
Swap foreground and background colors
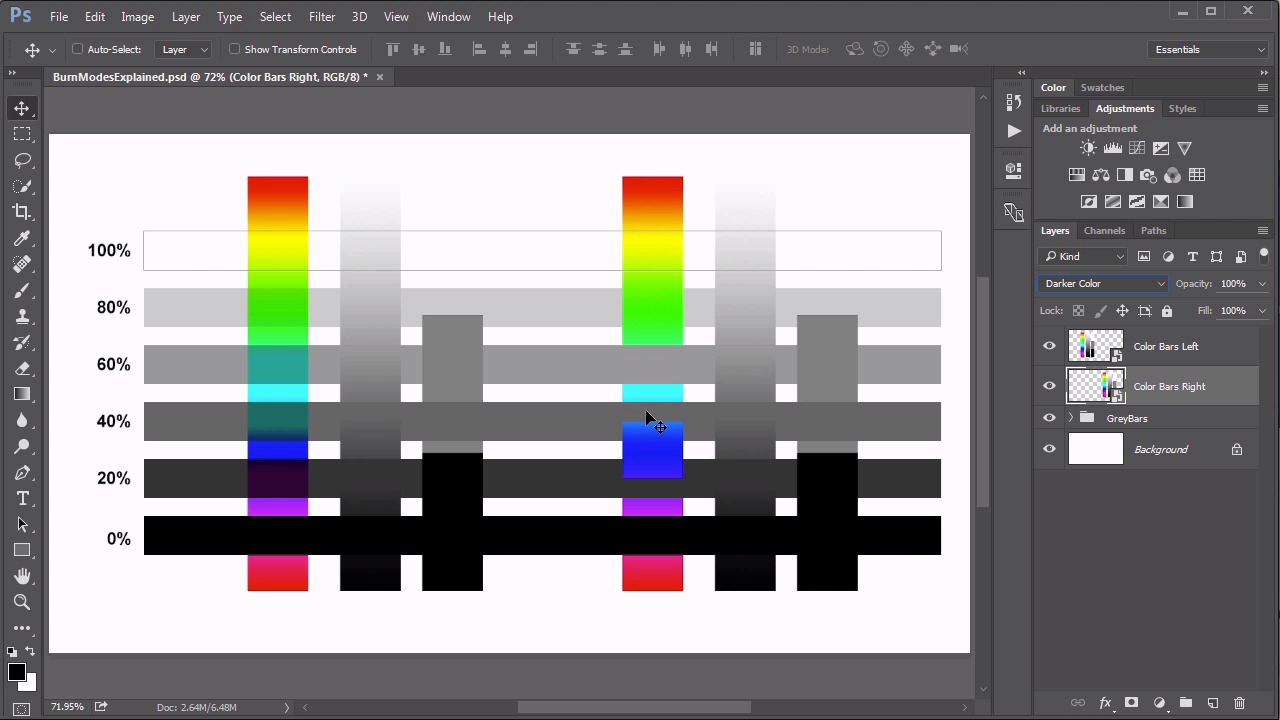pos(30,652)
